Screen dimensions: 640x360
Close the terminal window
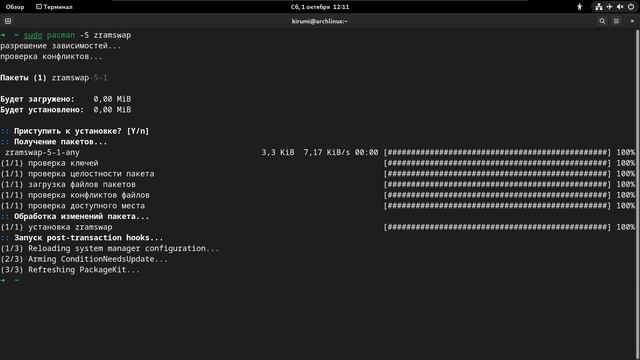[632, 21]
